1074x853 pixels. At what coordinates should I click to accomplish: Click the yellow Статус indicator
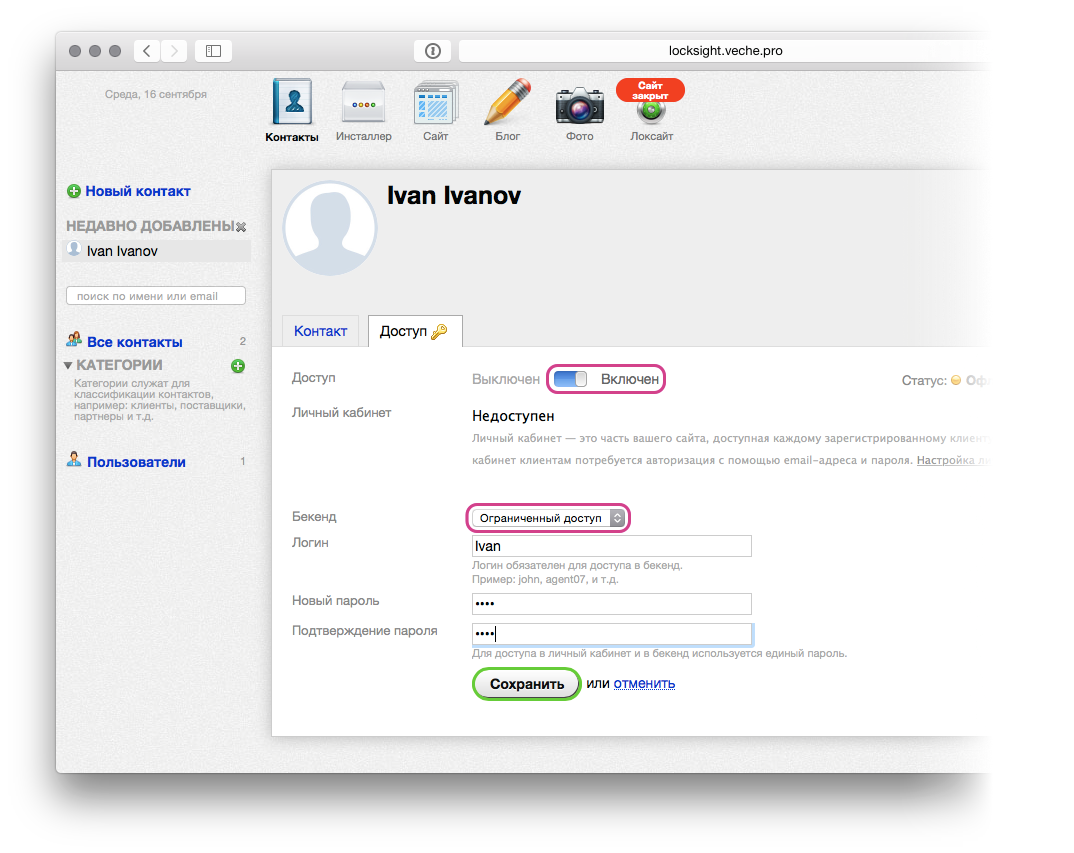[956, 380]
